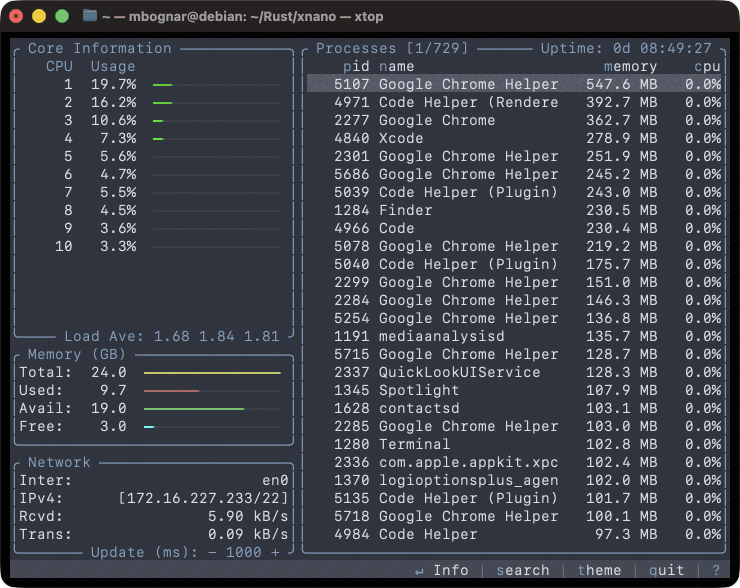Image resolution: width=740 pixels, height=588 pixels.
Task: Select the theme option in footer
Action: 599,570
